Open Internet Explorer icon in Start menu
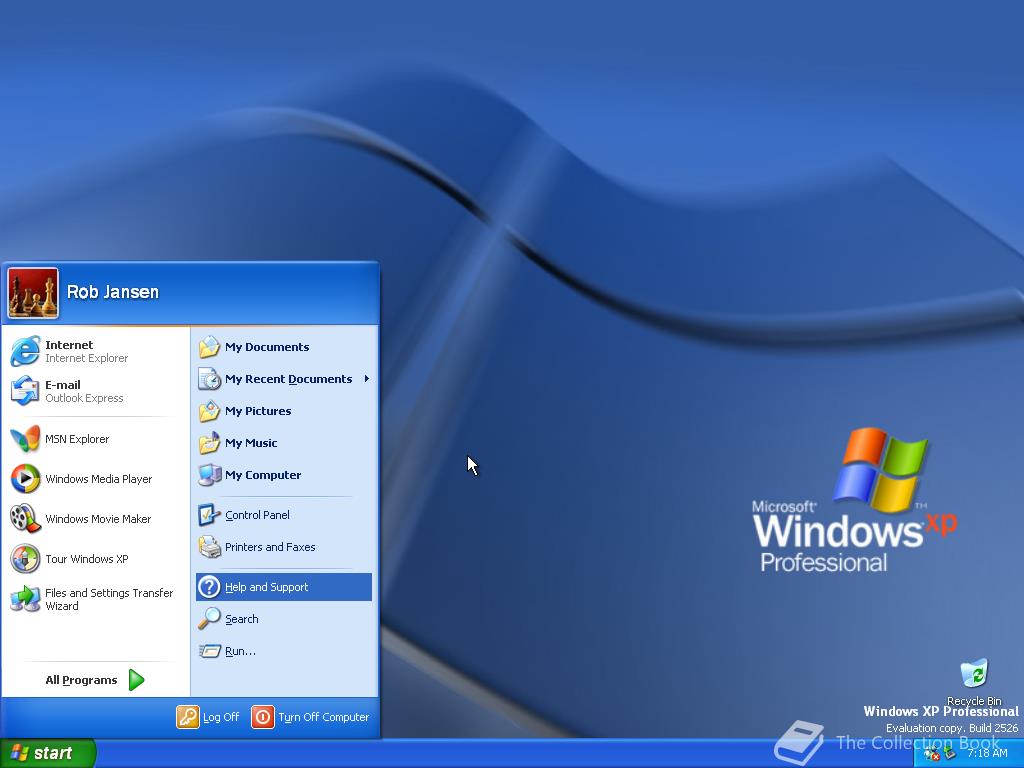Image resolution: width=1024 pixels, height=768 pixels. coord(25,351)
